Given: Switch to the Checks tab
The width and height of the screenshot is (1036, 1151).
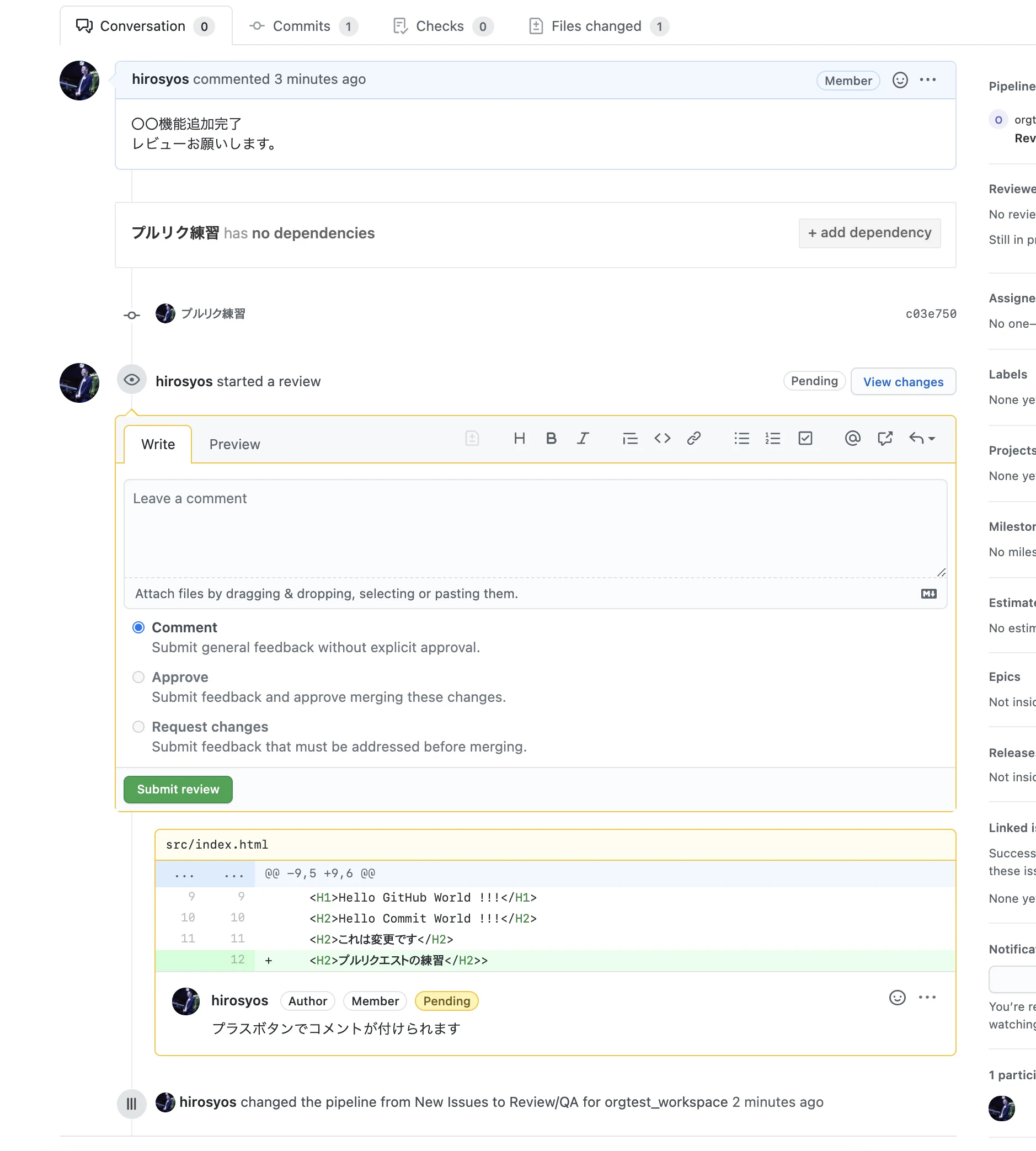Looking at the screenshot, I should 442,26.
